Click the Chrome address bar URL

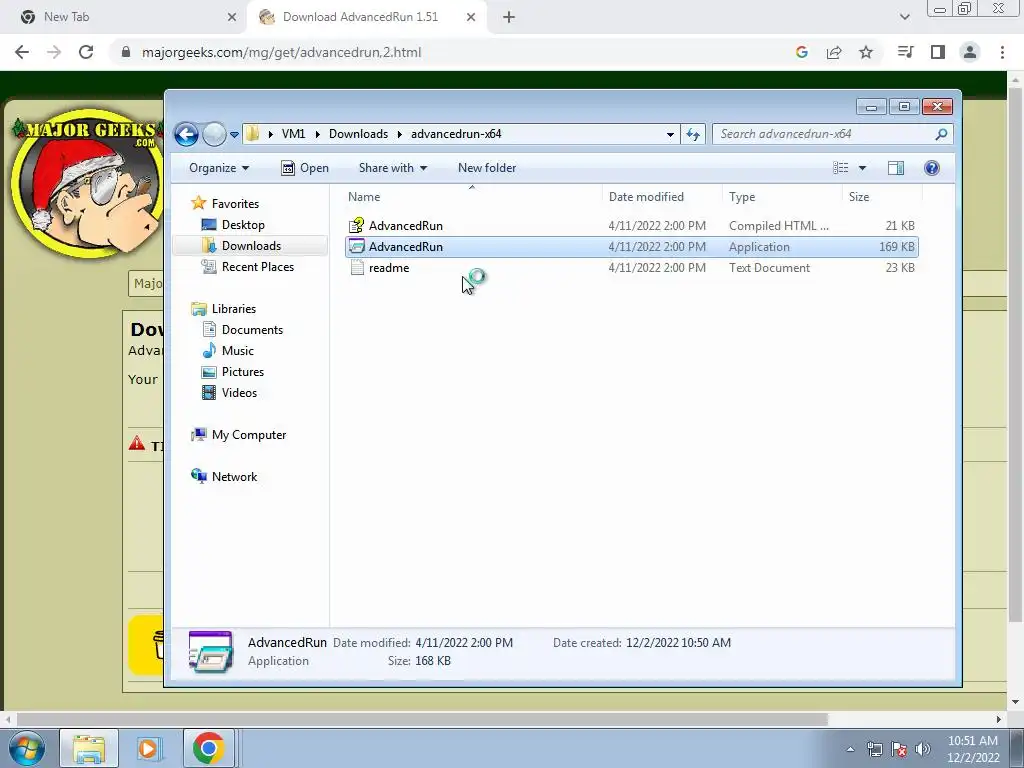281,52
